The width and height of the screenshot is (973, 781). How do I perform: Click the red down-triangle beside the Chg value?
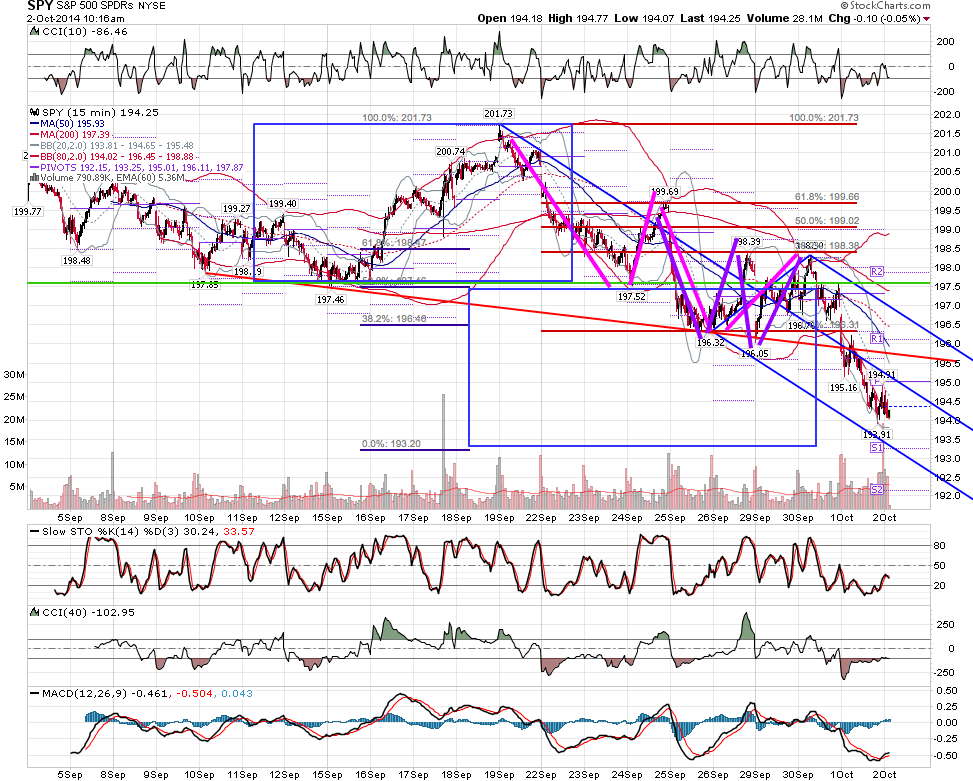926,19
